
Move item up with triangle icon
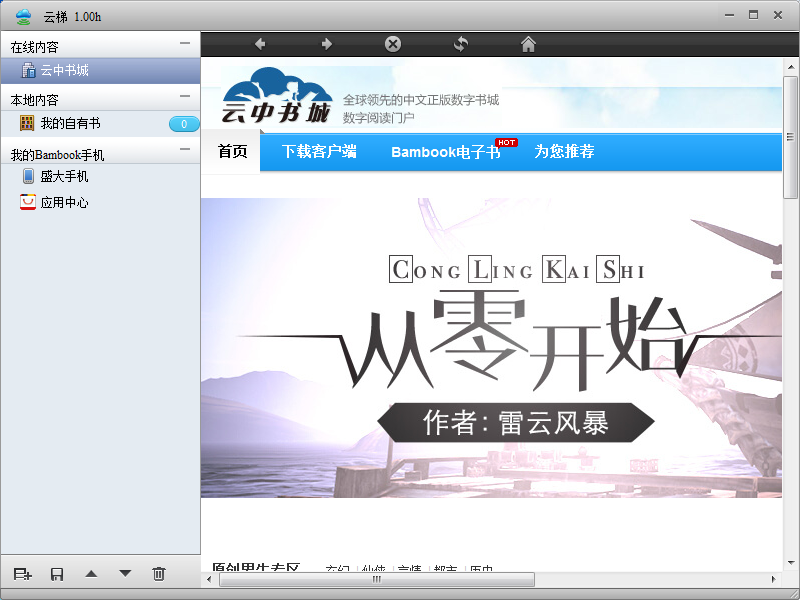click(91, 573)
